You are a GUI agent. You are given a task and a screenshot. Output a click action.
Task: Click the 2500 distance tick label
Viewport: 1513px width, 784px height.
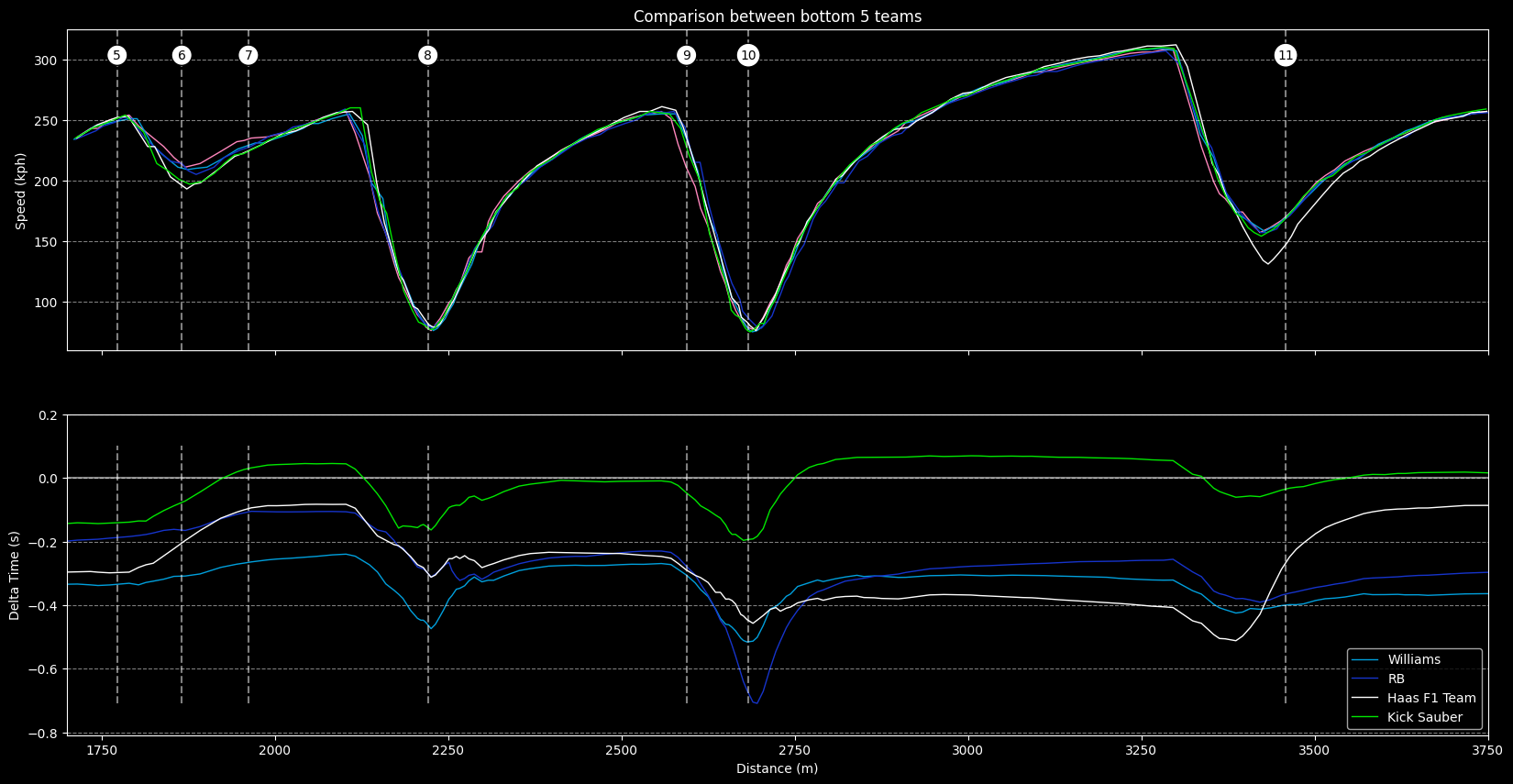[622, 749]
